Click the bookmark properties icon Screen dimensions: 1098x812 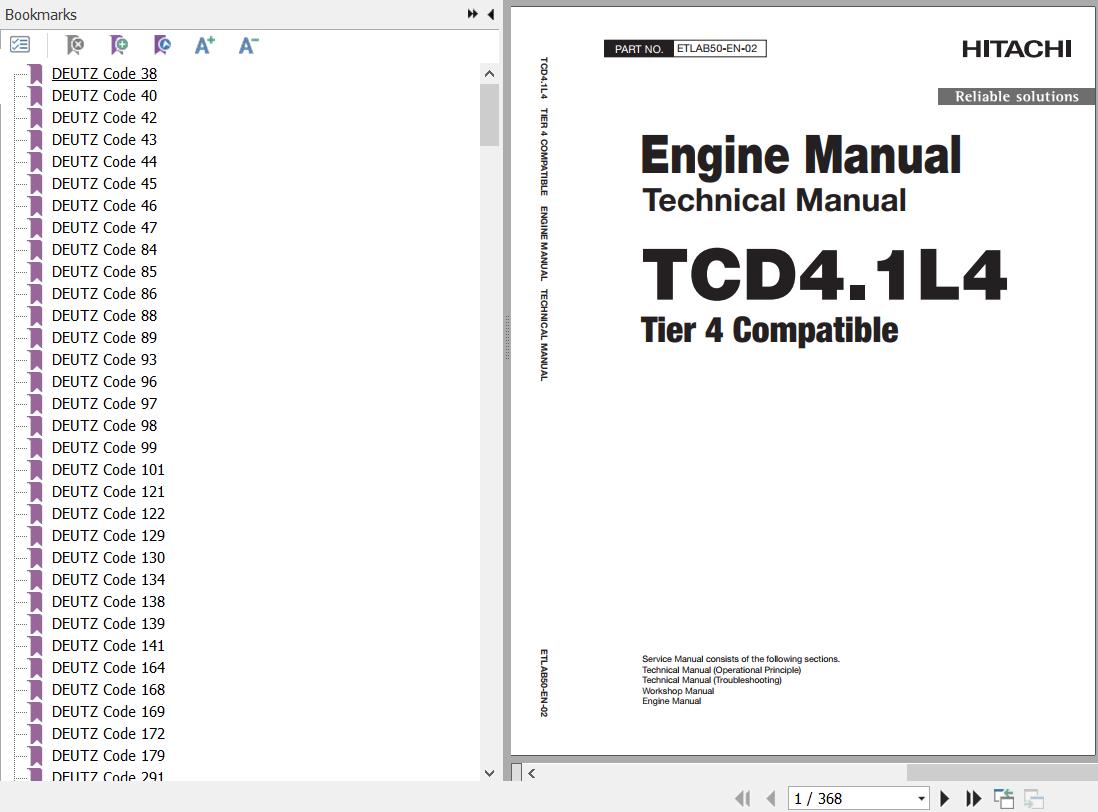tap(162, 46)
